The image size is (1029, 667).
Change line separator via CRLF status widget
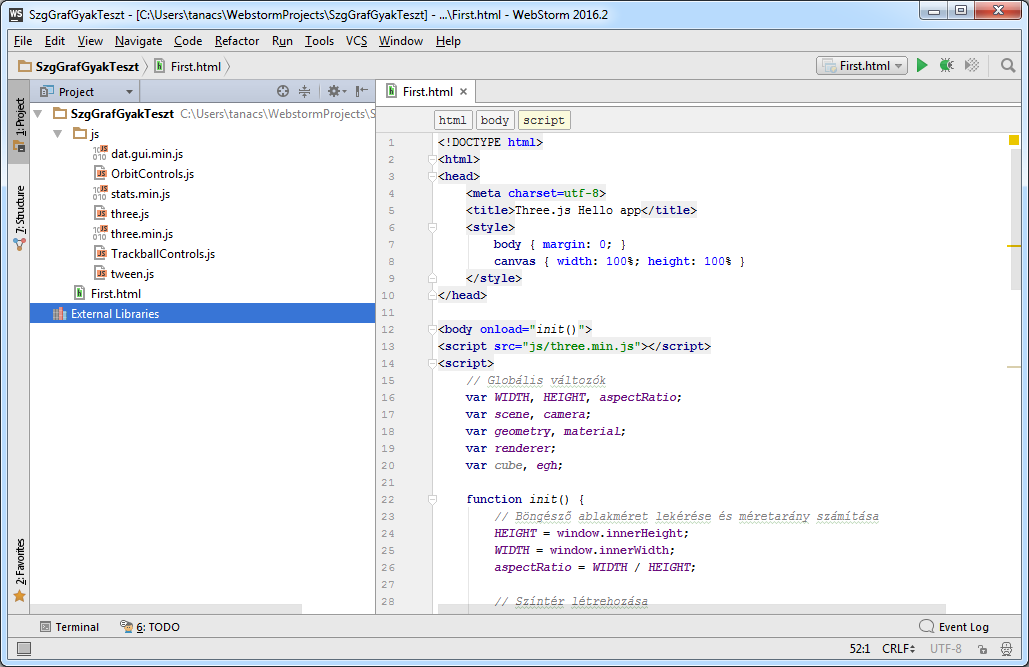coord(898,649)
